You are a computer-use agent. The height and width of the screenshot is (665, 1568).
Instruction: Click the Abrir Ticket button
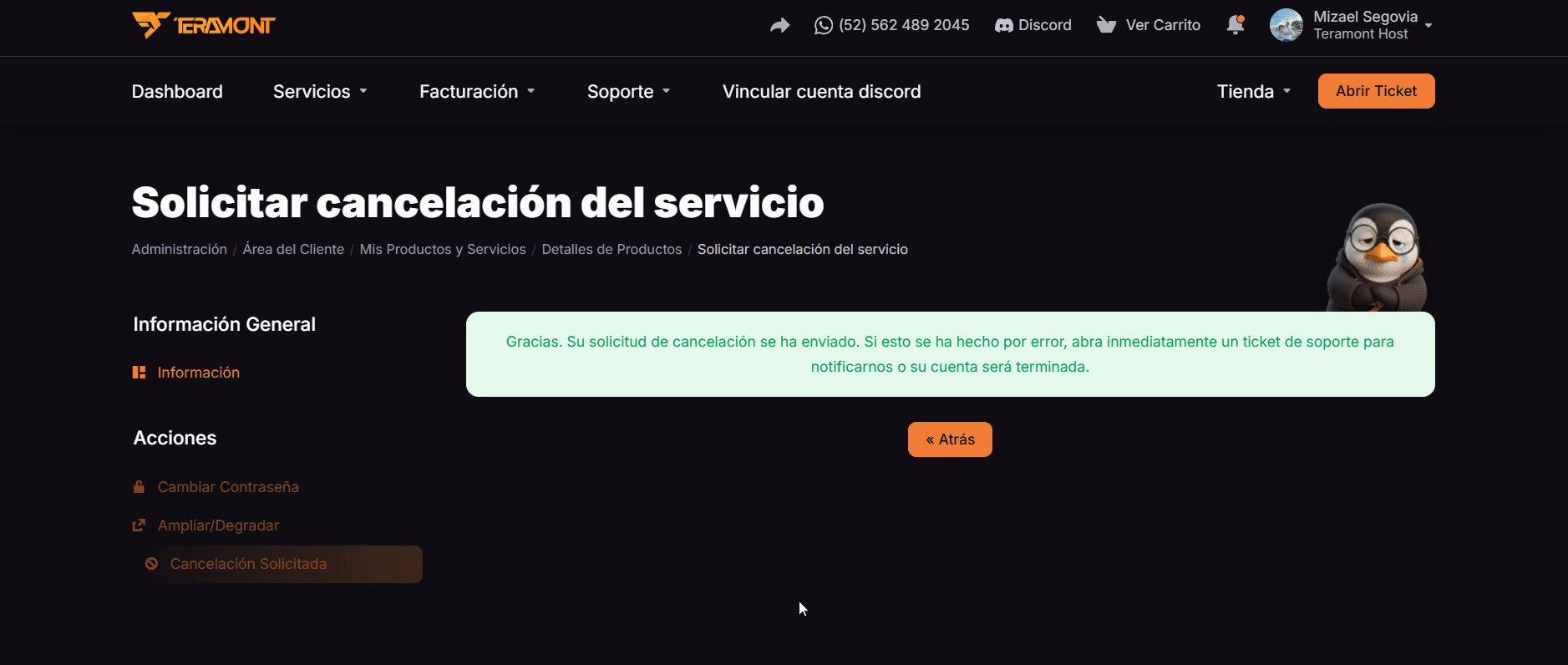(1377, 91)
